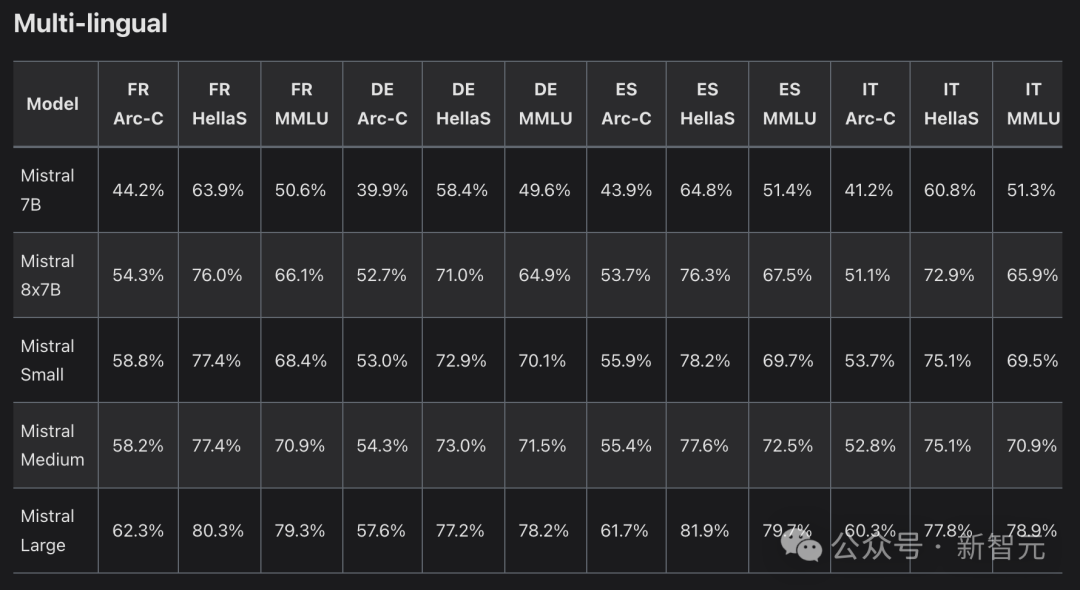Select the 70.1% cell in DE MMLU
This screenshot has height=590, width=1080.
(545, 361)
